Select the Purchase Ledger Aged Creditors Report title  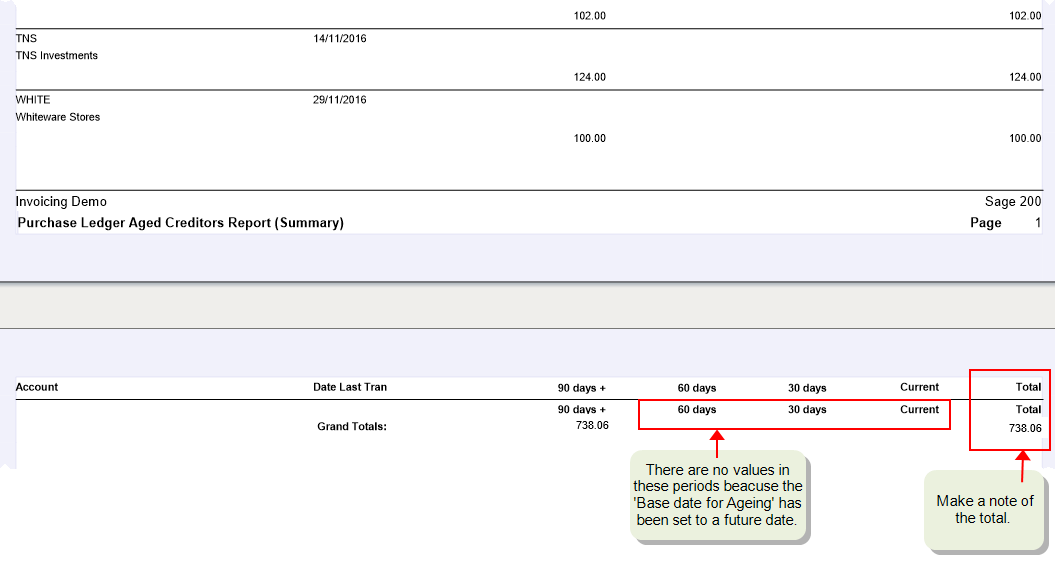[x=181, y=223]
